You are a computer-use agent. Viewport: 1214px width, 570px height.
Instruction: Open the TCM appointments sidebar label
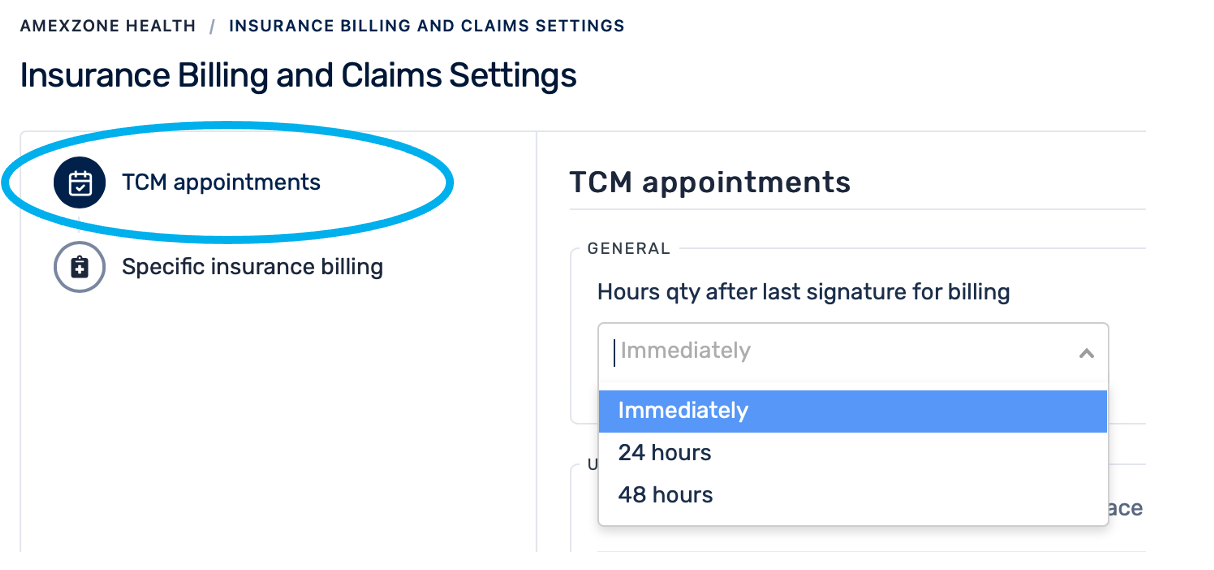[x=221, y=182]
